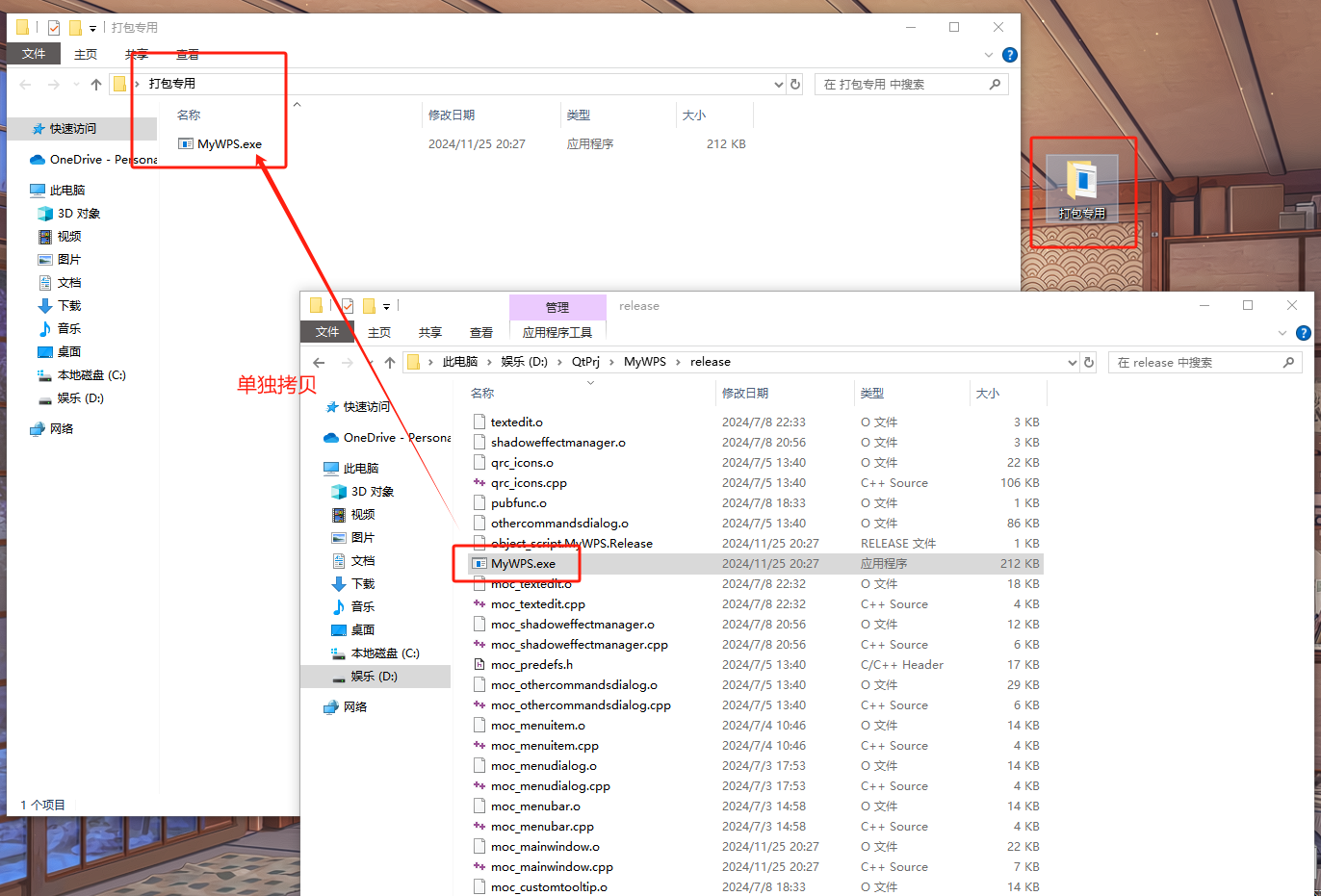
Task: Click the back arrow in release window
Action: 320,363
